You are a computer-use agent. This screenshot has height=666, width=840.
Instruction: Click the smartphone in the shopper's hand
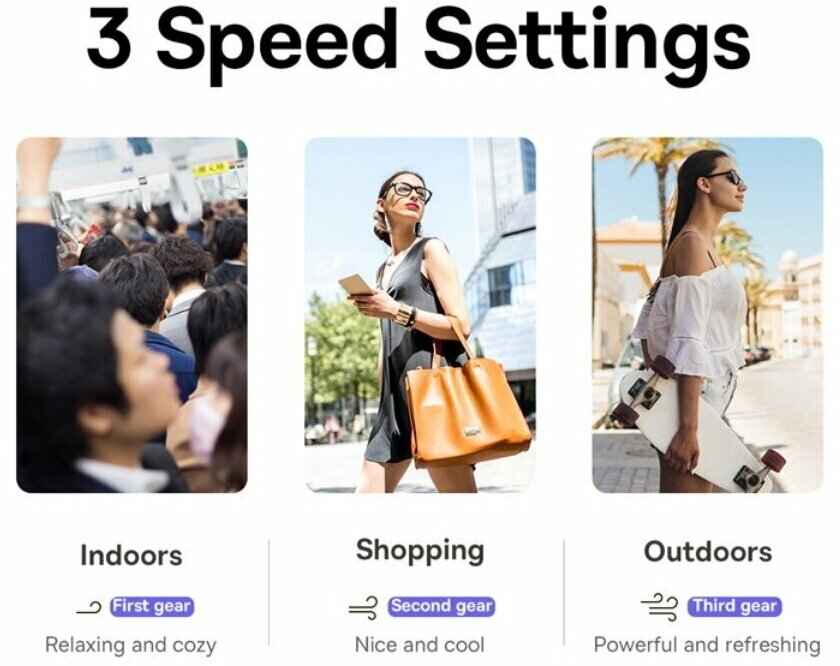point(356,285)
